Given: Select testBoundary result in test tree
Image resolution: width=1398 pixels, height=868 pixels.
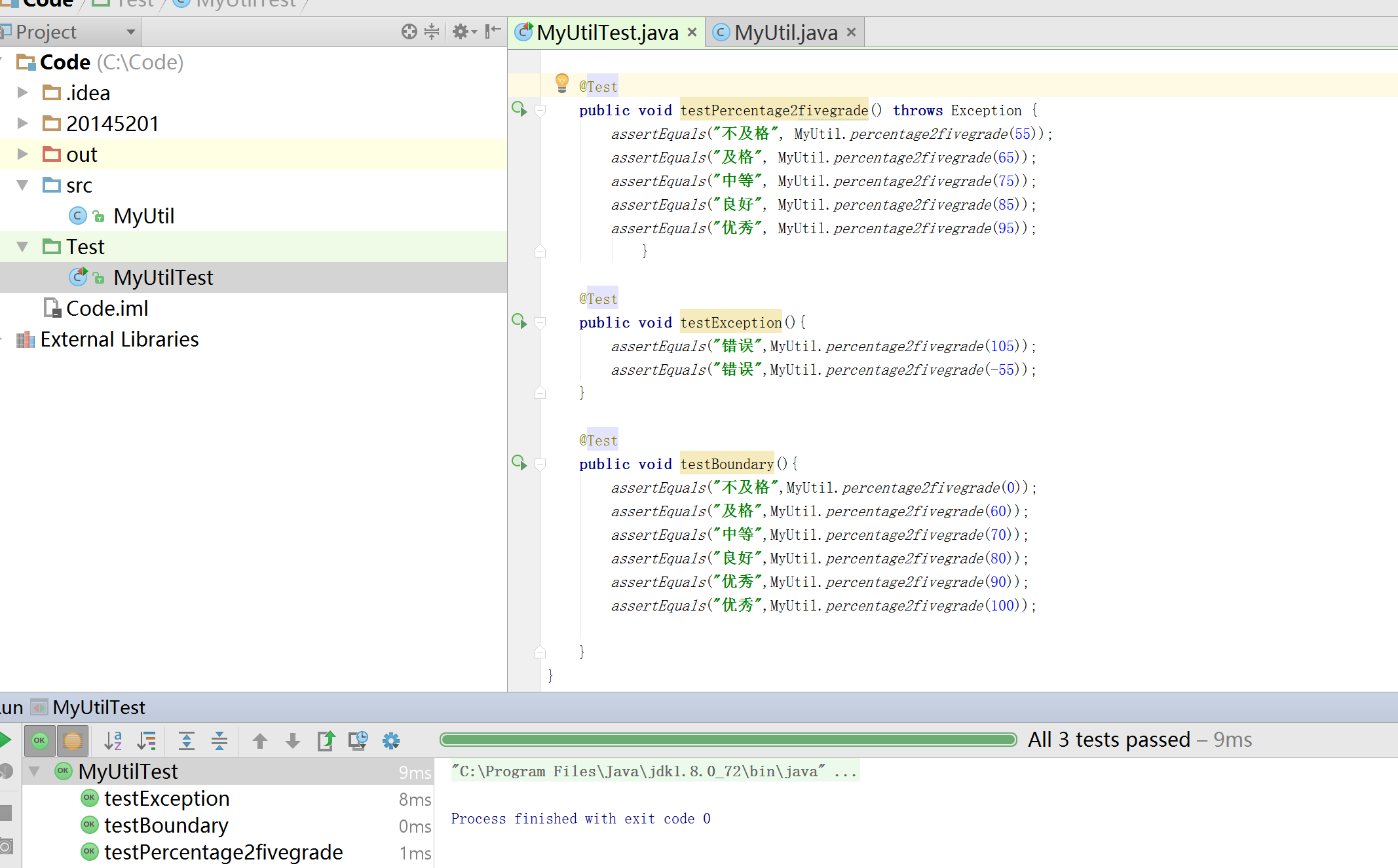Looking at the screenshot, I should (166, 825).
